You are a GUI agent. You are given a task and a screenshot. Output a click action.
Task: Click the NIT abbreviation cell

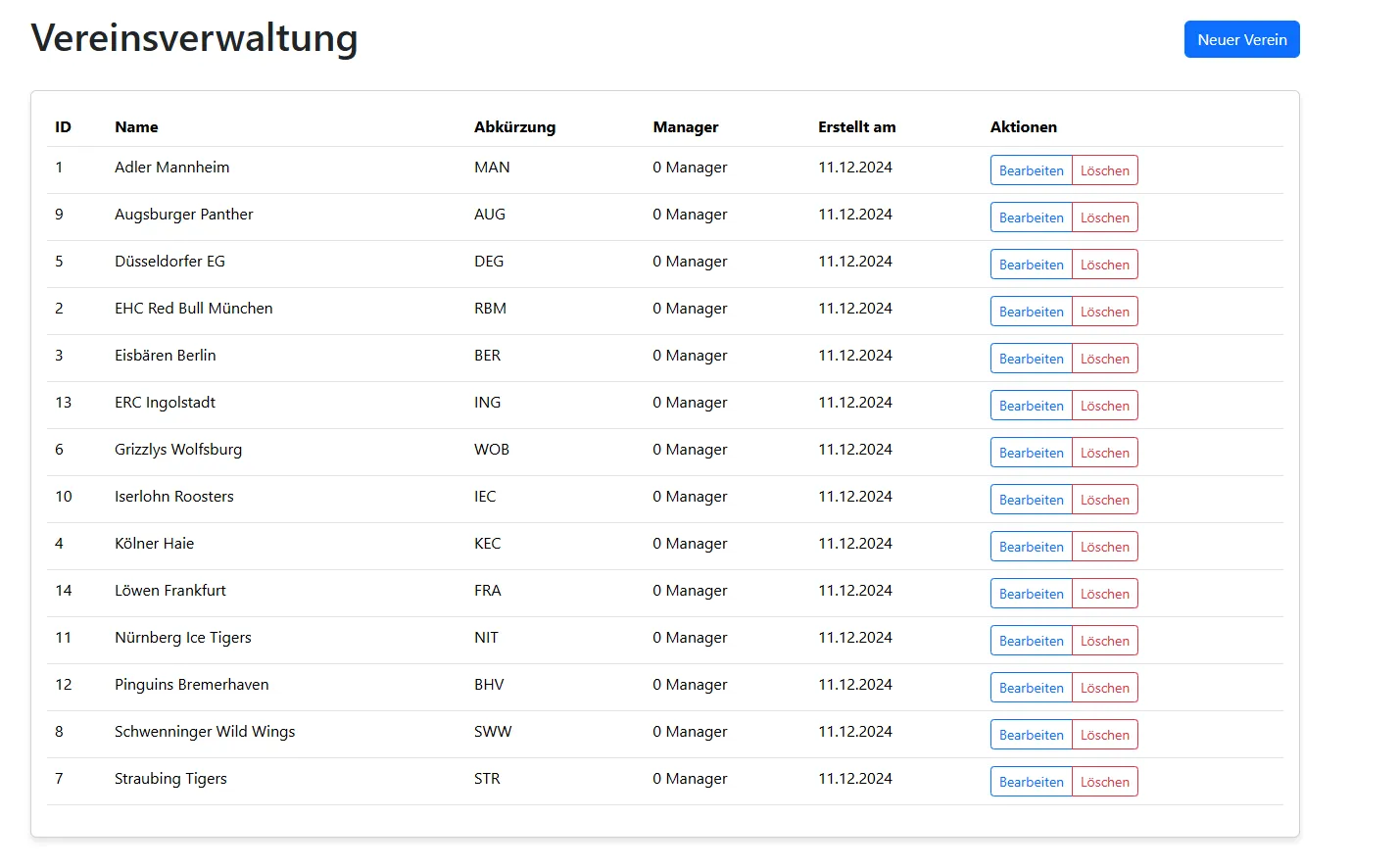pyautogui.click(x=486, y=637)
